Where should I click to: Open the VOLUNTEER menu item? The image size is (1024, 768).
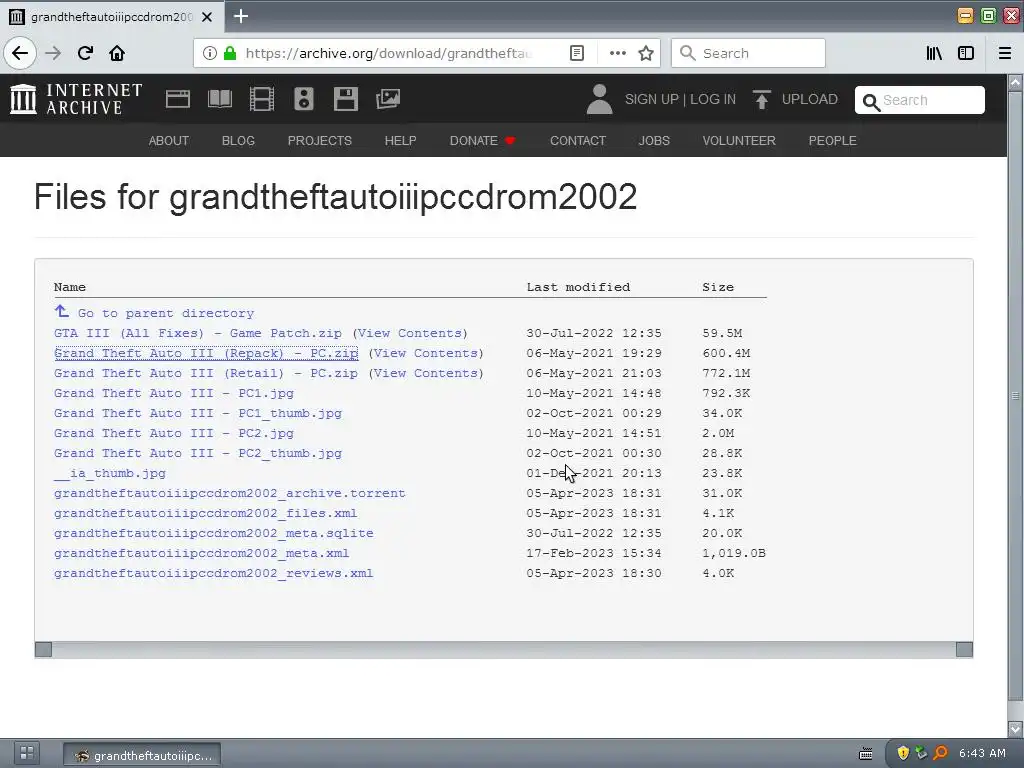pos(739,140)
